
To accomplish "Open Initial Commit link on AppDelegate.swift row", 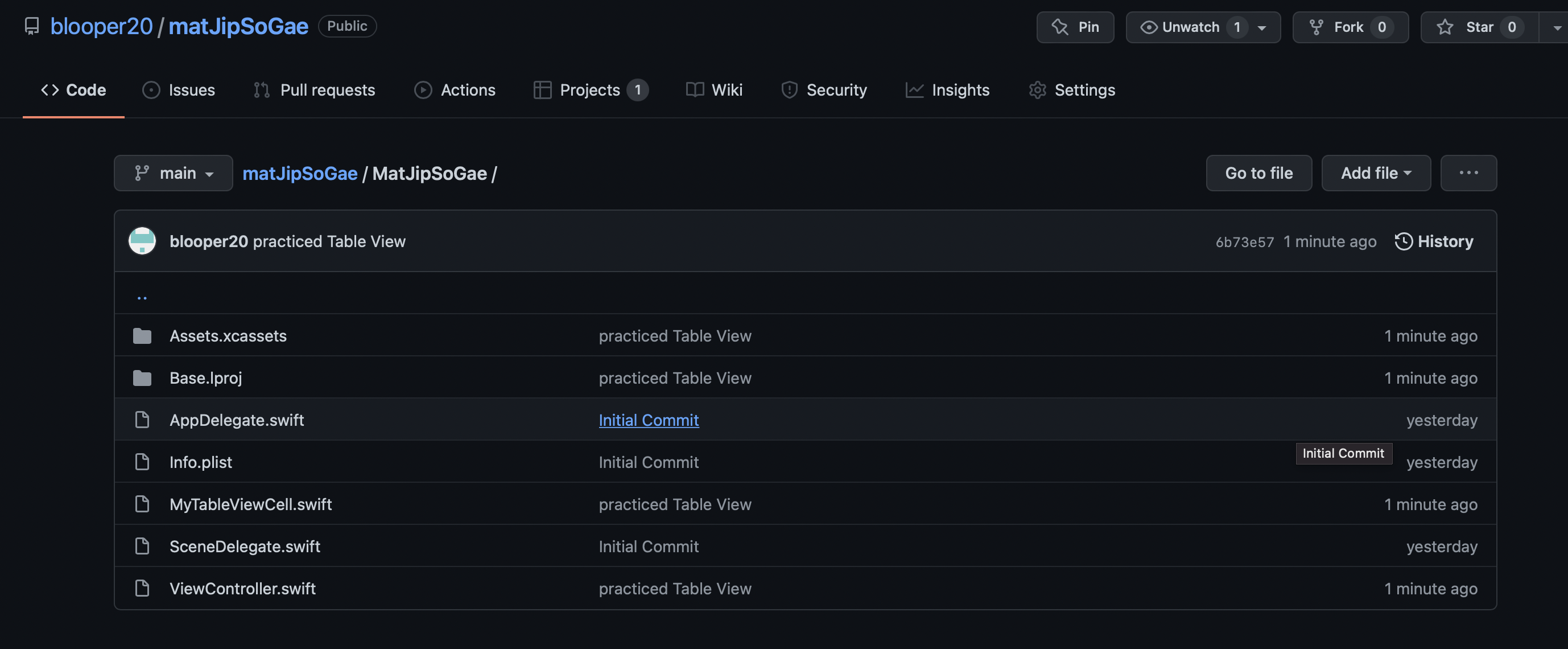I will [648, 420].
